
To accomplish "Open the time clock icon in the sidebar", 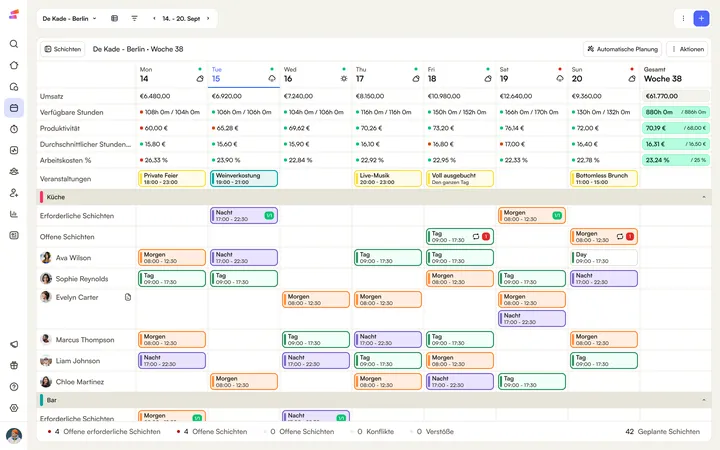I will (14, 129).
